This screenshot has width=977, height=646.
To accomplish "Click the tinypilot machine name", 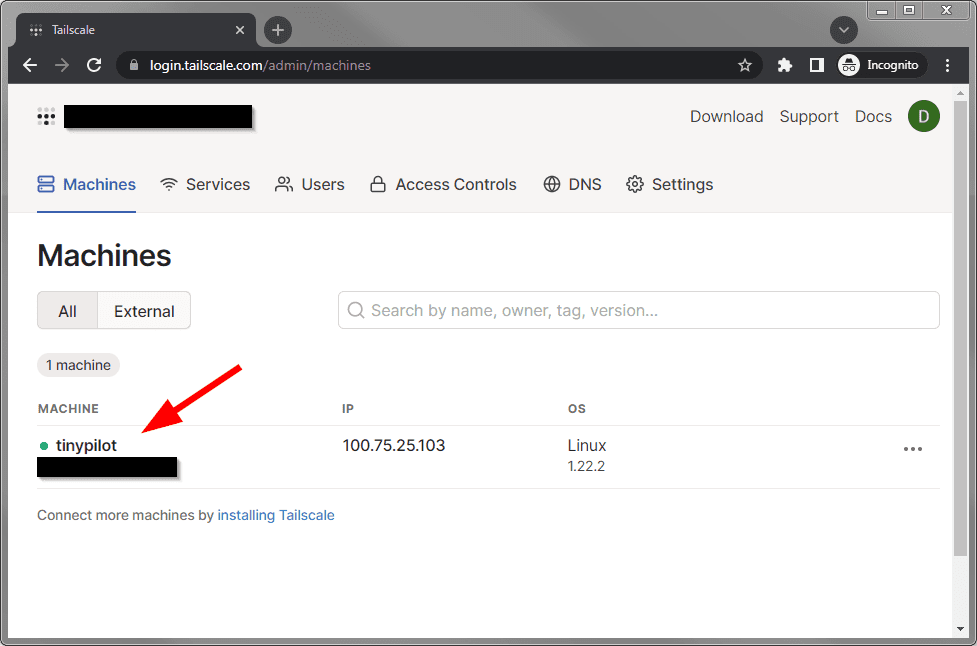I will point(86,445).
